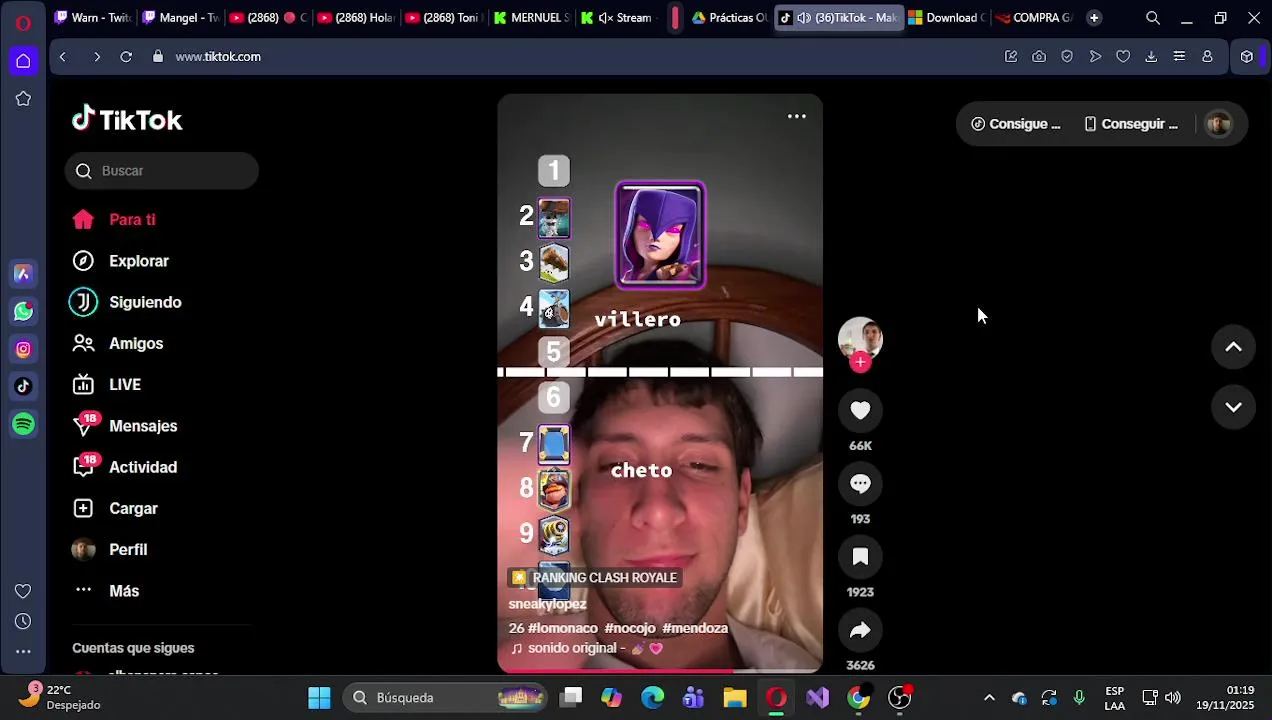The image size is (1272, 720).
Task: Switch to the Prácticas Drive tab
Action: pos(730,17)
